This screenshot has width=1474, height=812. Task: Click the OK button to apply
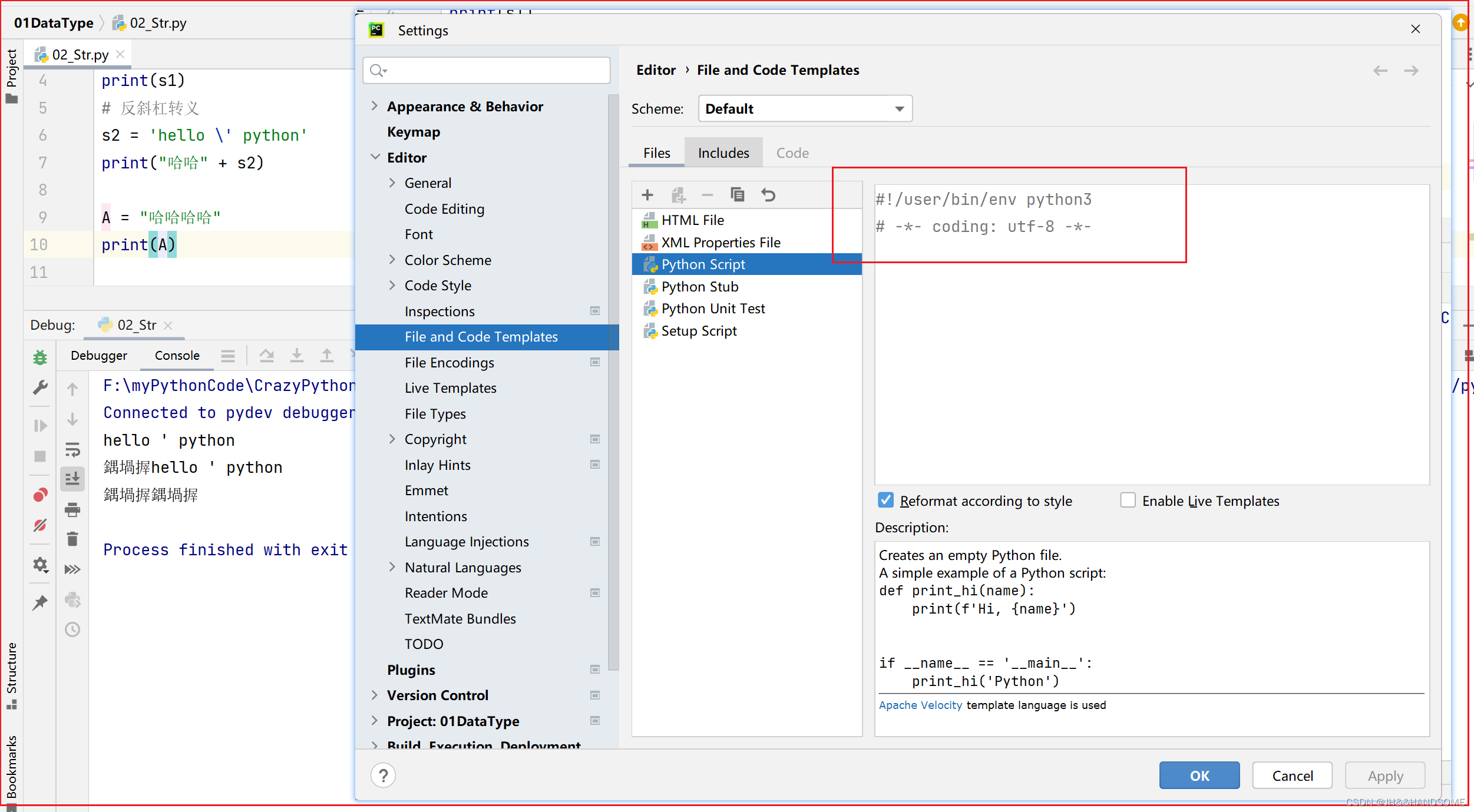(1199, 774)
